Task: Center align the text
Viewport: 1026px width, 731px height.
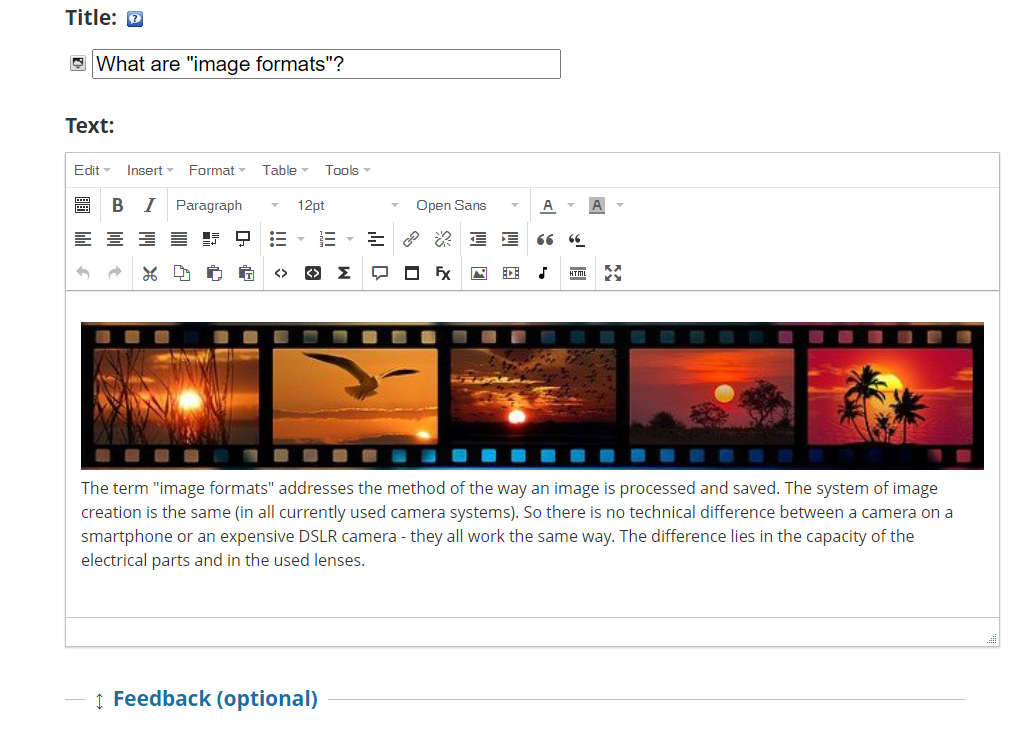Action: click(115, 240)
